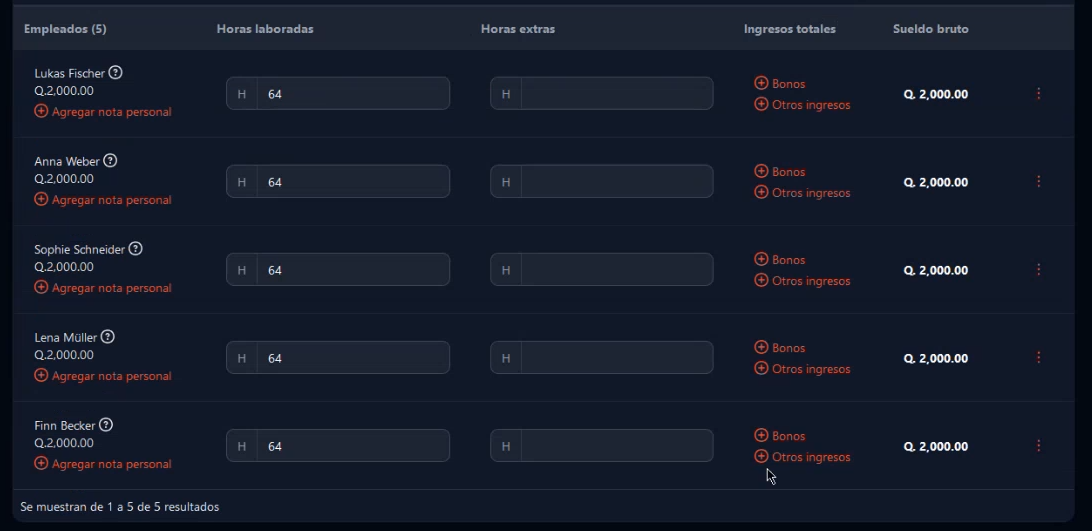Screen dimensions: 1092x531
Task: Add Otros ingresos for Finn Becker
Action: click(x=802, y=456)
